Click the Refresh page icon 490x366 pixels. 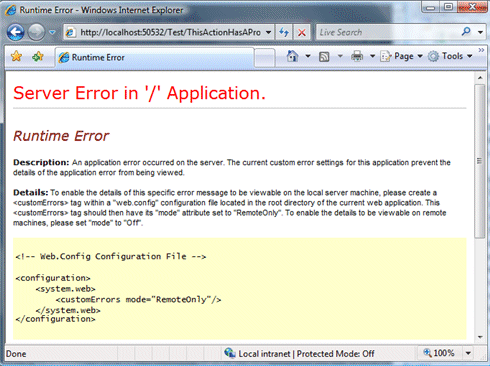(284, 32)
